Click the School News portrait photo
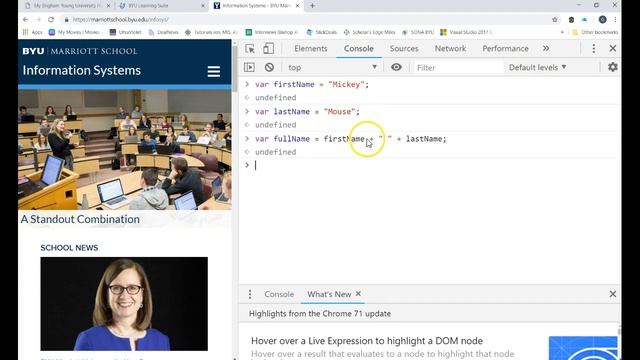640x360 pixels. pos(124,304)
